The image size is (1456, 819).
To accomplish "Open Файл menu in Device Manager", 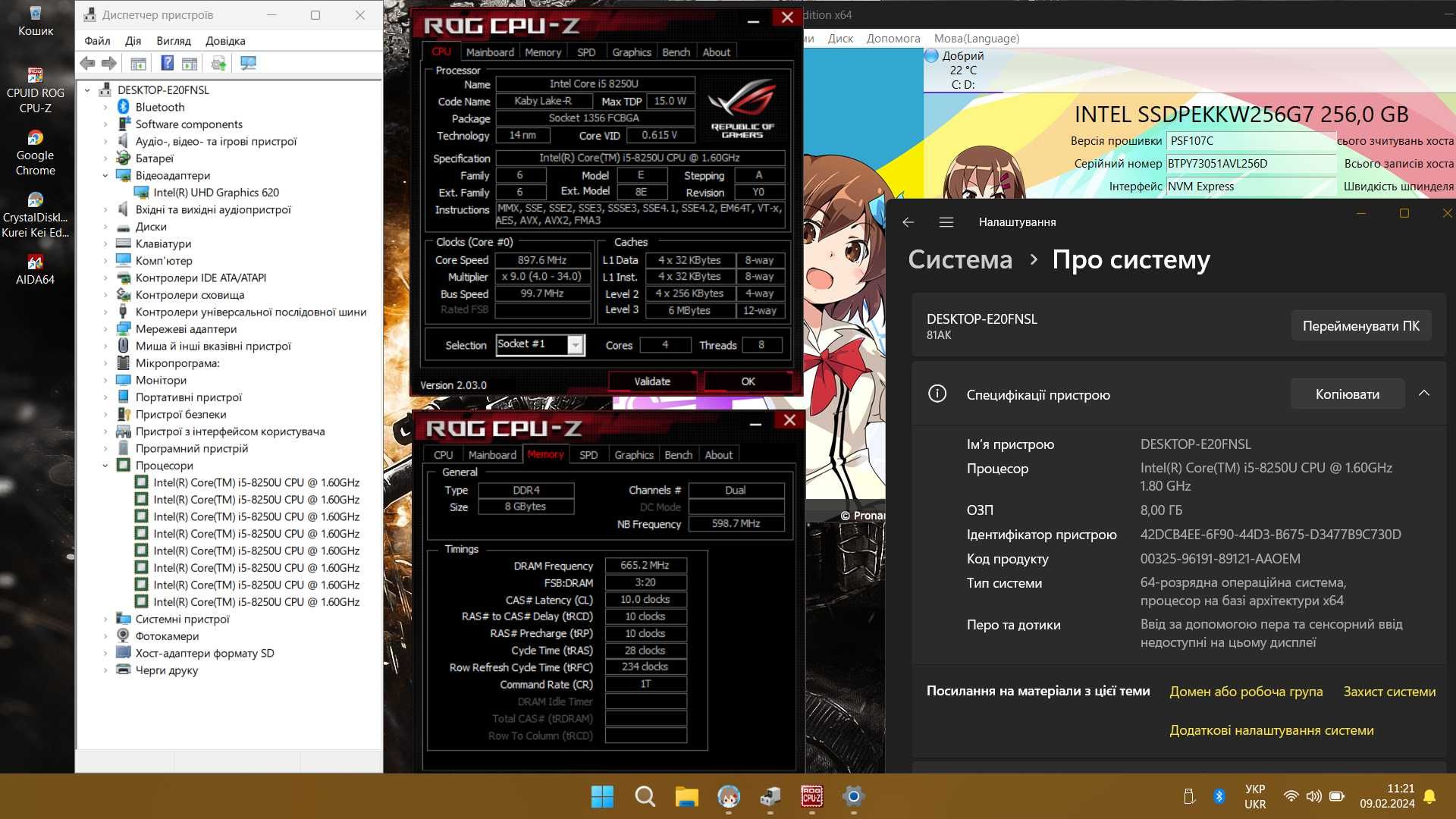I will pyautogui.click(x=97, y=41).
